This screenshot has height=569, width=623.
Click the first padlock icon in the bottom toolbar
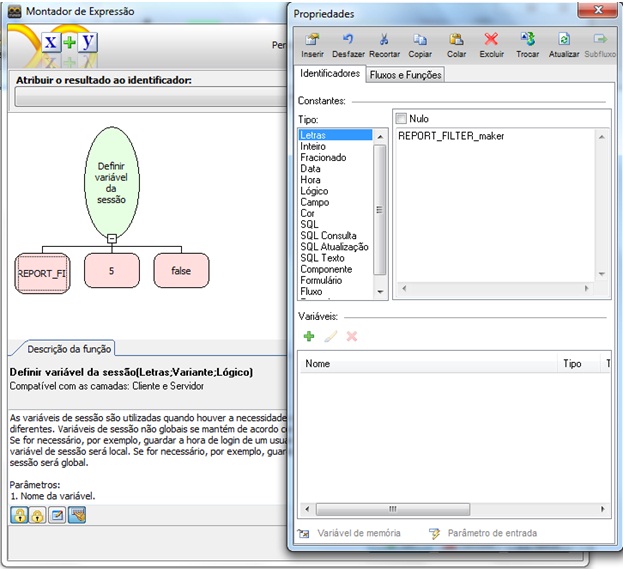click(19, 515)
